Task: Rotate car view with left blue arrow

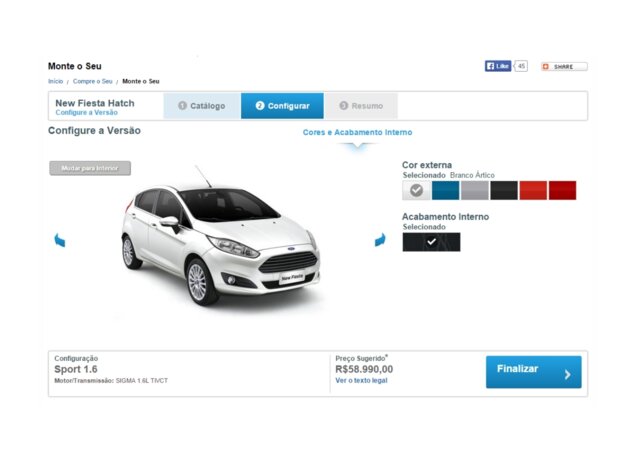Action: (60, 240)
